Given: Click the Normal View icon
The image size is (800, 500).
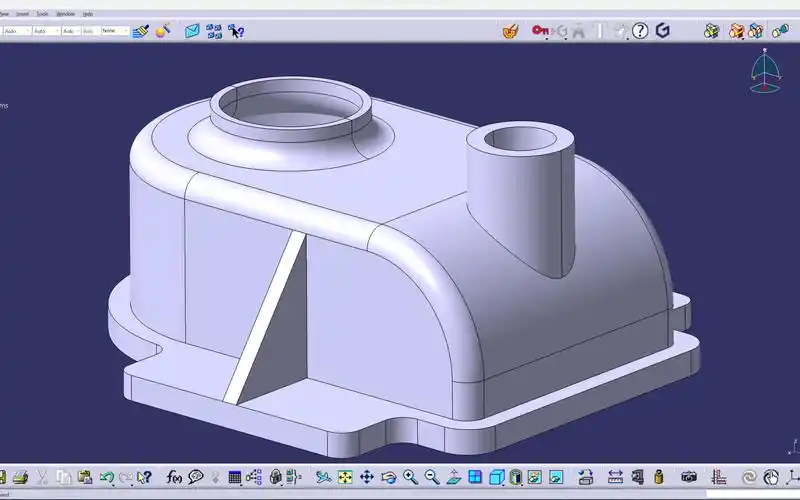Looking at the screenshot, I should 454,477.
